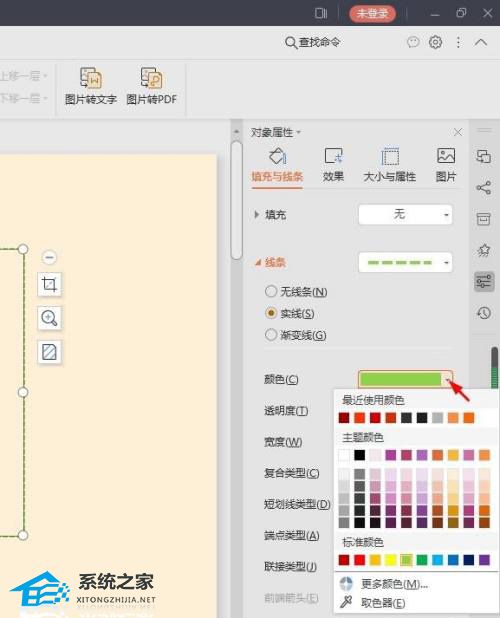Pick the dark red first recent color
Viewport: 500px width, 618px height.
[x=344, y=418]
